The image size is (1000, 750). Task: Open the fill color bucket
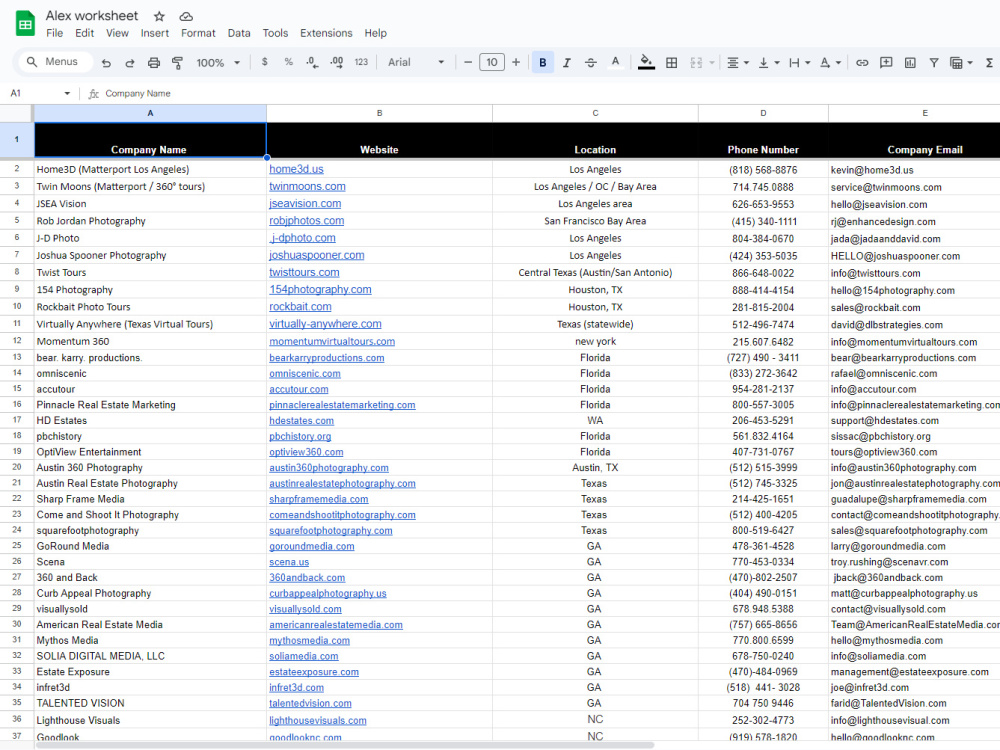pos(646,62)
